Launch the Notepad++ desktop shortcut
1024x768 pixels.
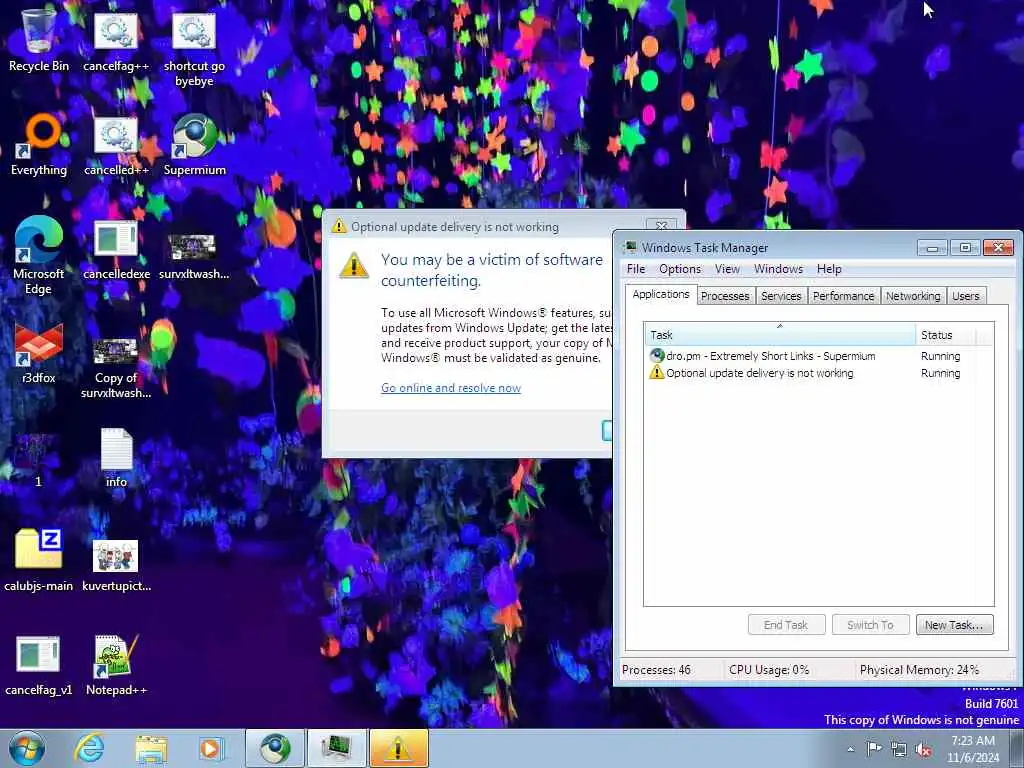coord(116,665)
